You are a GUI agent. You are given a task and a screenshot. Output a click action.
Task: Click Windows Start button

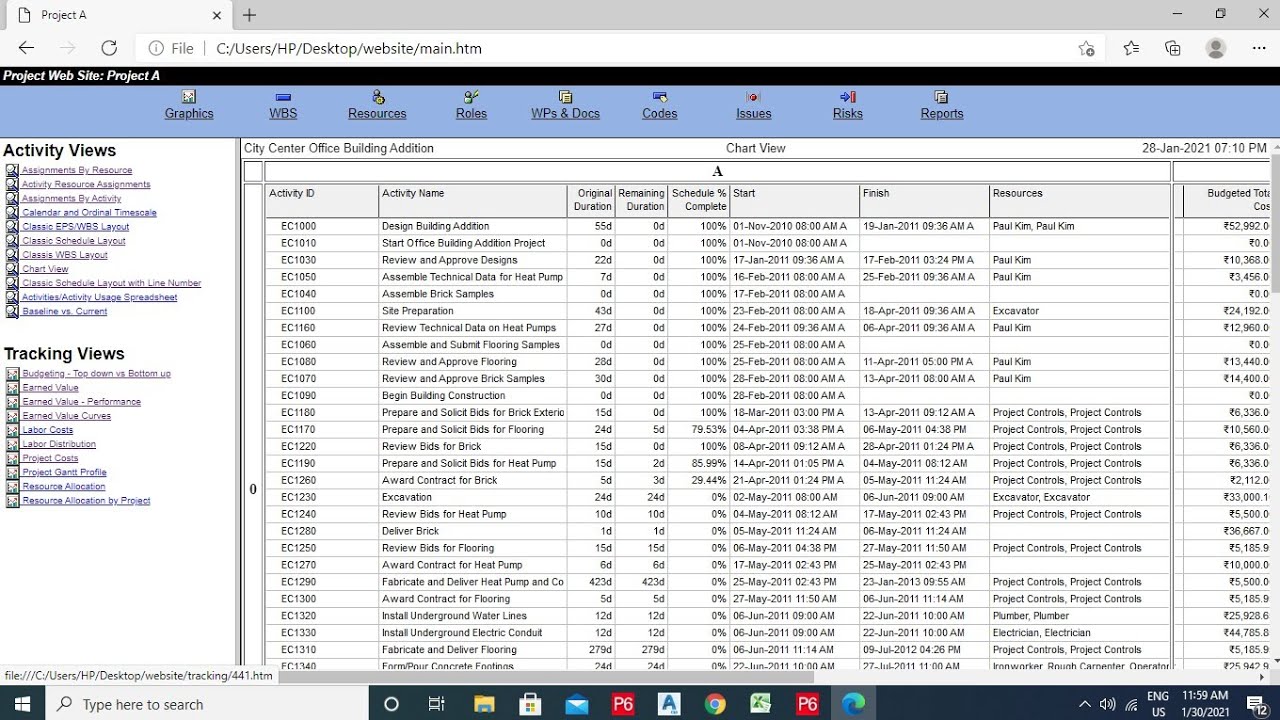point(22,704)
